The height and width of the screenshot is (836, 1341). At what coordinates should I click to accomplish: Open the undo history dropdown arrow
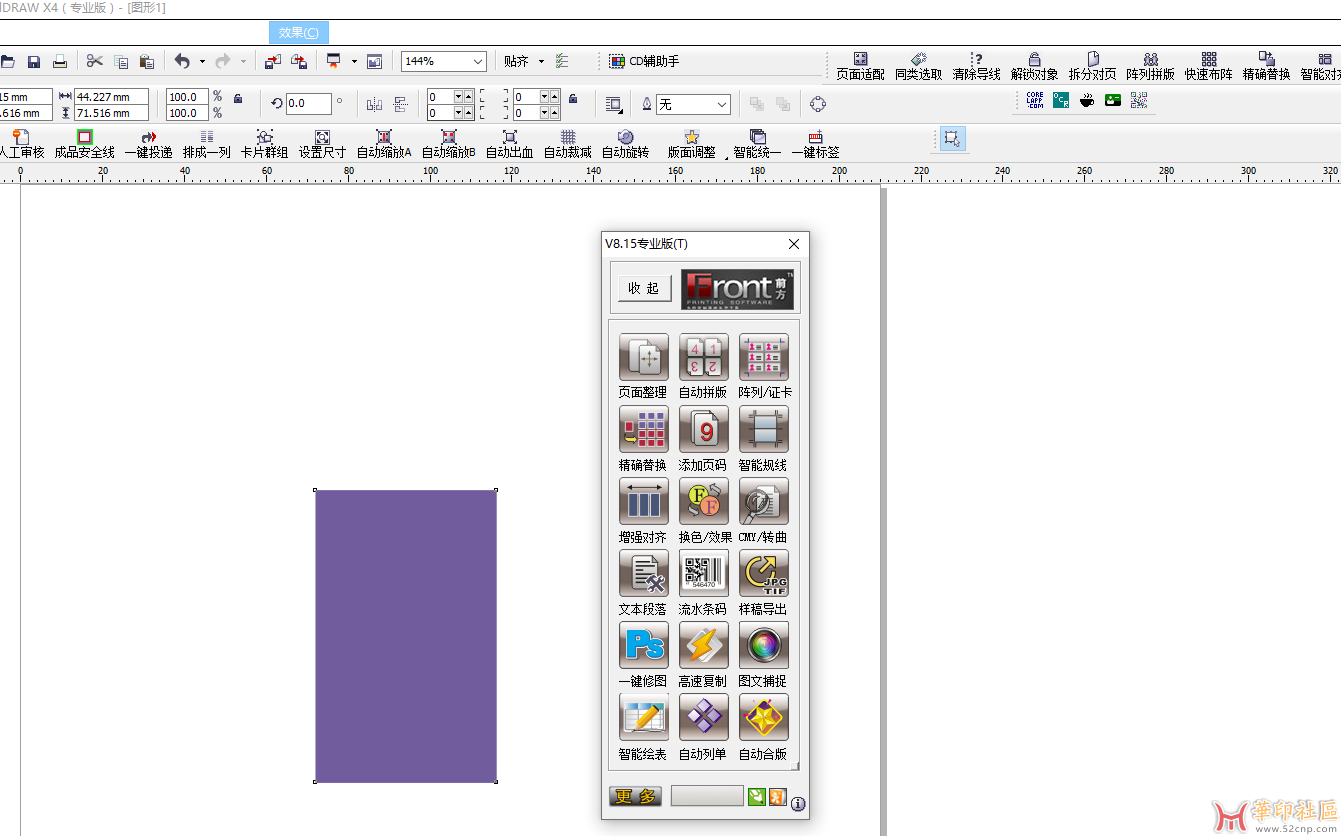pos(202,61)
